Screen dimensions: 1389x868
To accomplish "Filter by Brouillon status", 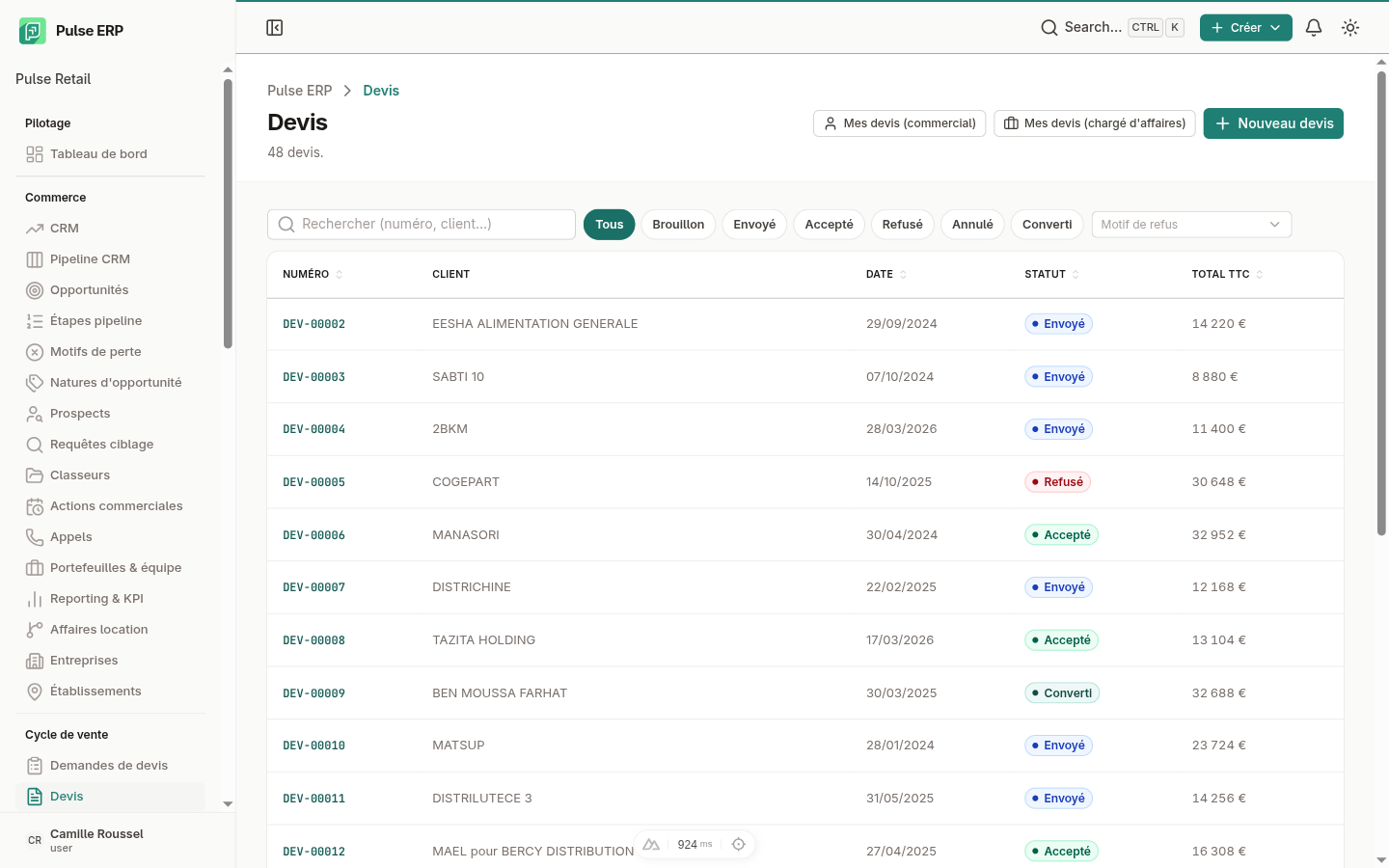I will (678, 225).
